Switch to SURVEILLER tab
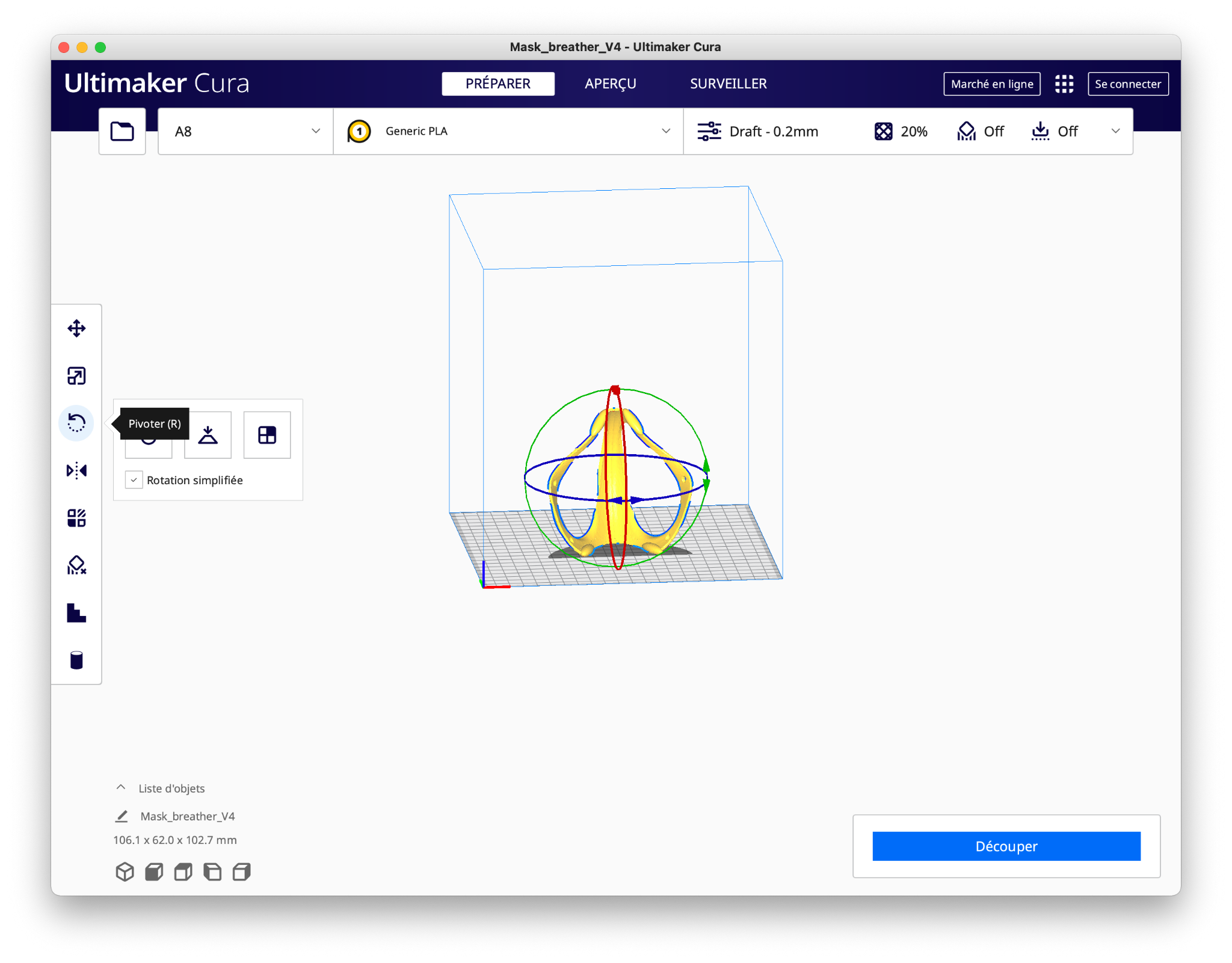Image resolution: width=1232 pixels, height=963 pixels. pos(728,84)
